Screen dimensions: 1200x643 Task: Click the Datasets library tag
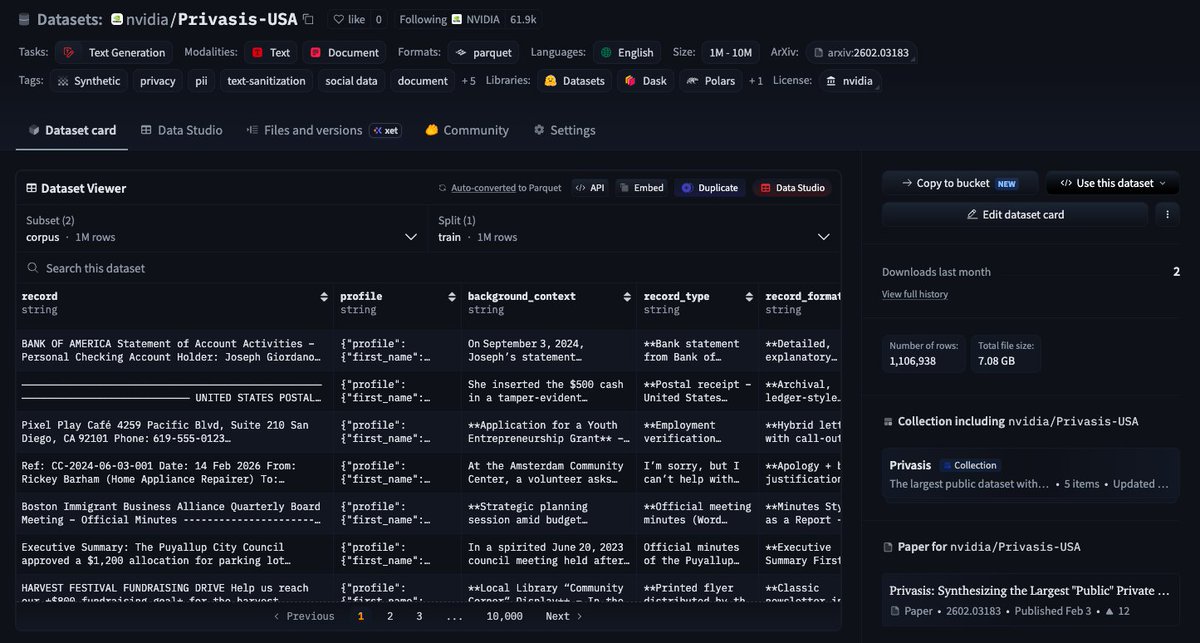click(575, 81)
